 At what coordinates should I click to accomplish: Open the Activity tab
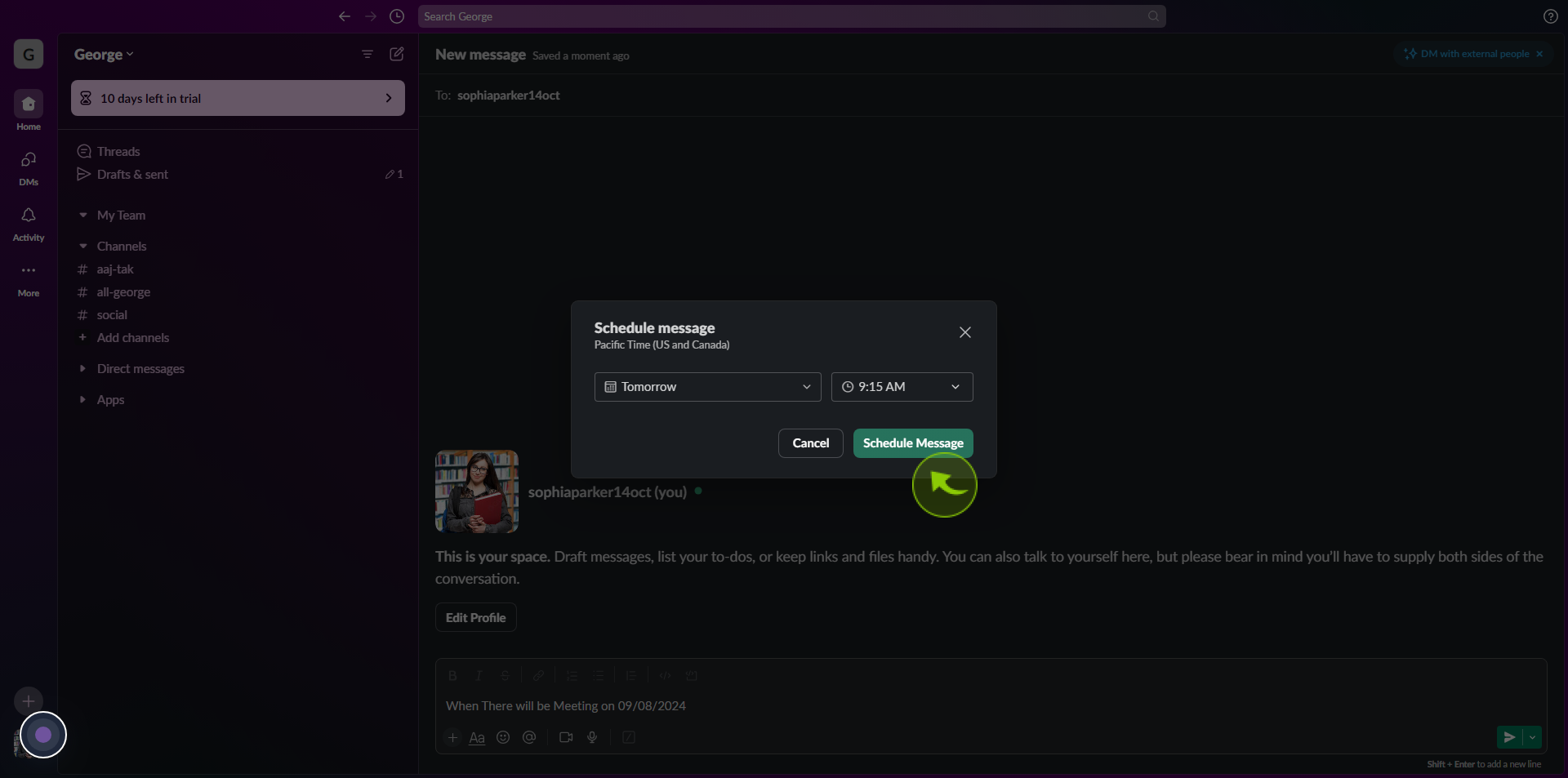pos(29,224)
